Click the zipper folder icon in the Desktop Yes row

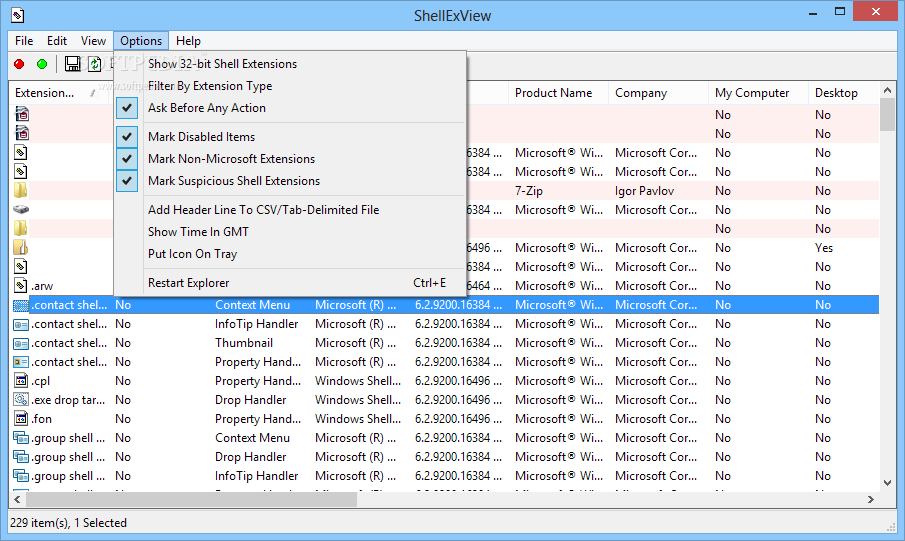21,248
